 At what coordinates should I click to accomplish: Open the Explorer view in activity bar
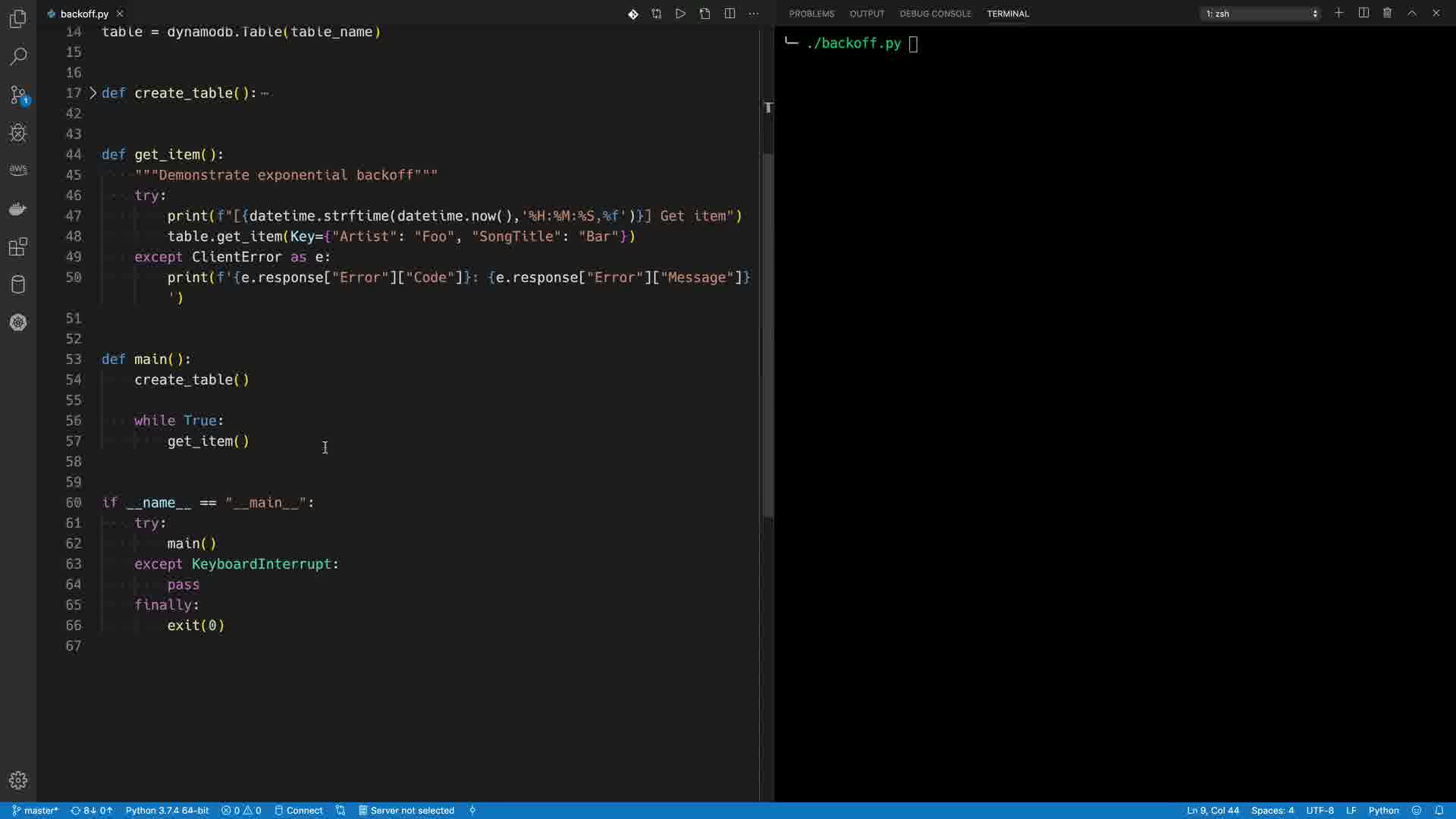[18, 19]
